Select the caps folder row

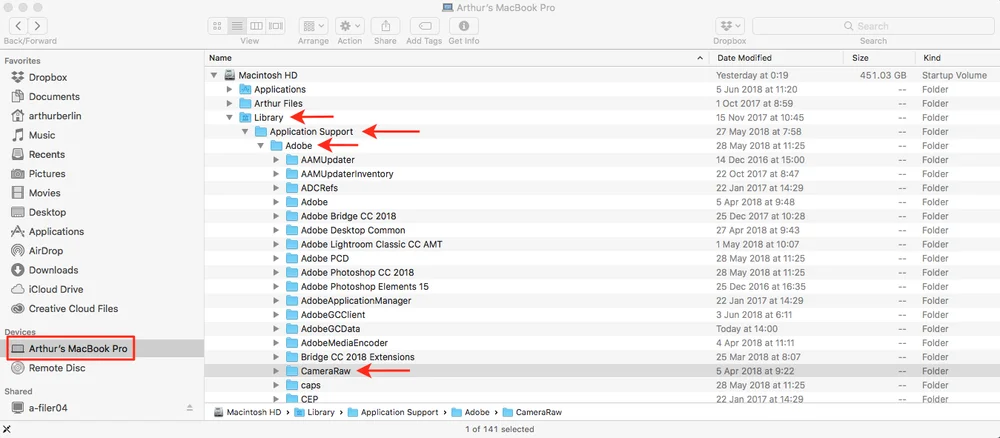coord(601,385)
